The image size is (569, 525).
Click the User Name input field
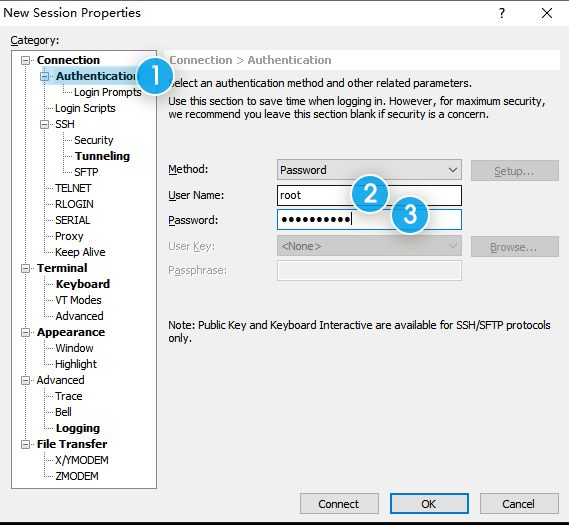tap(369, 195)
